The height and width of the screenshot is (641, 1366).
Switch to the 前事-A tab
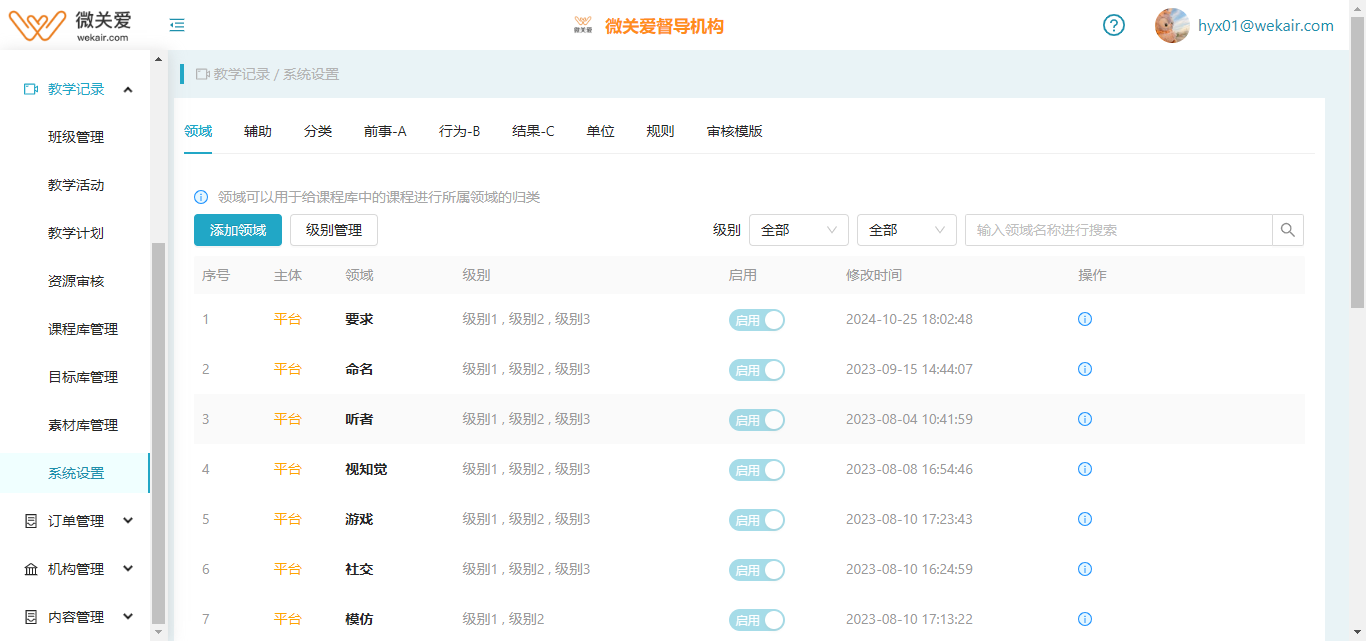click(x=385, y=131)
